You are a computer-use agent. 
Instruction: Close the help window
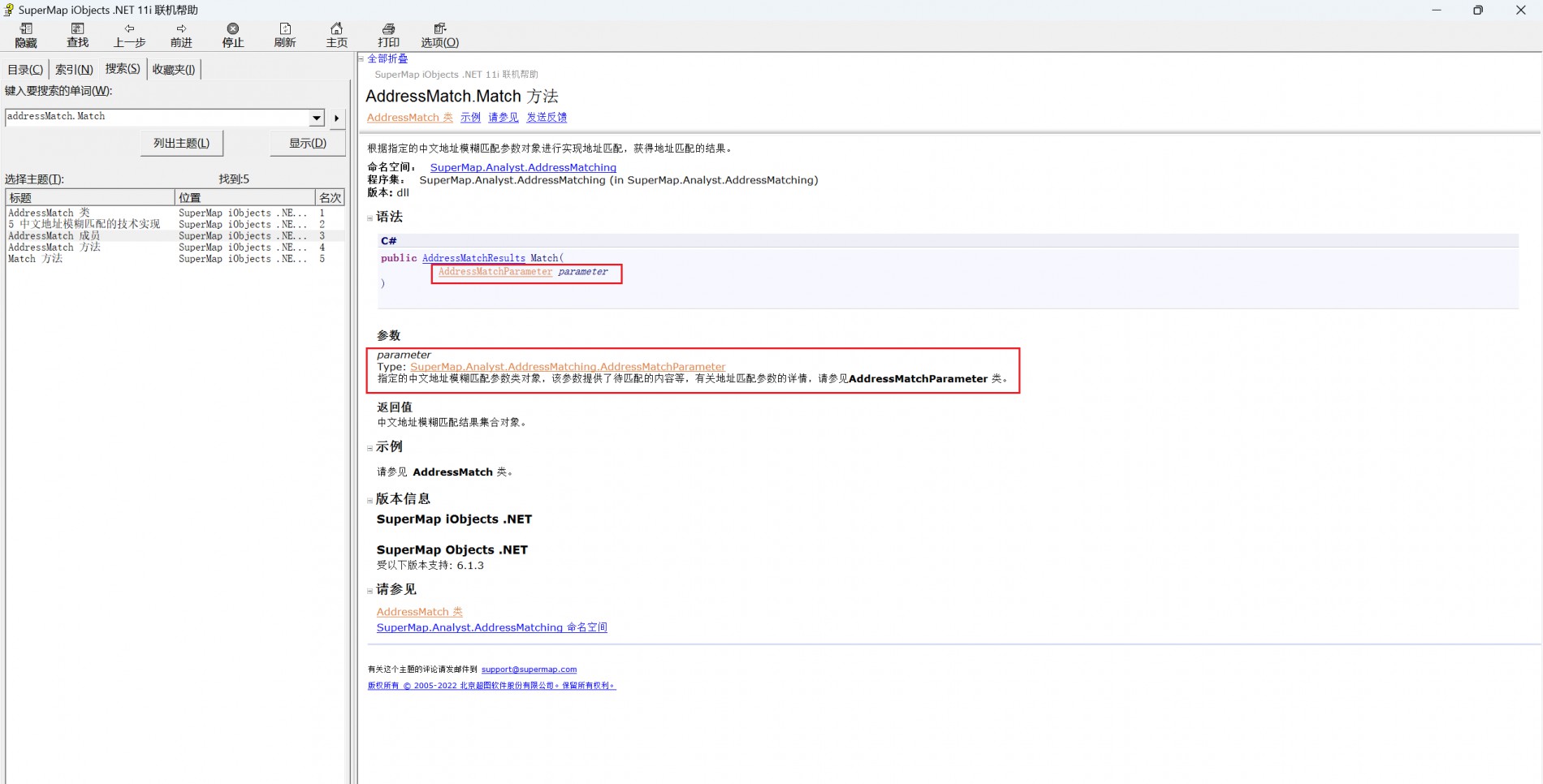(x=1521, y=10)
